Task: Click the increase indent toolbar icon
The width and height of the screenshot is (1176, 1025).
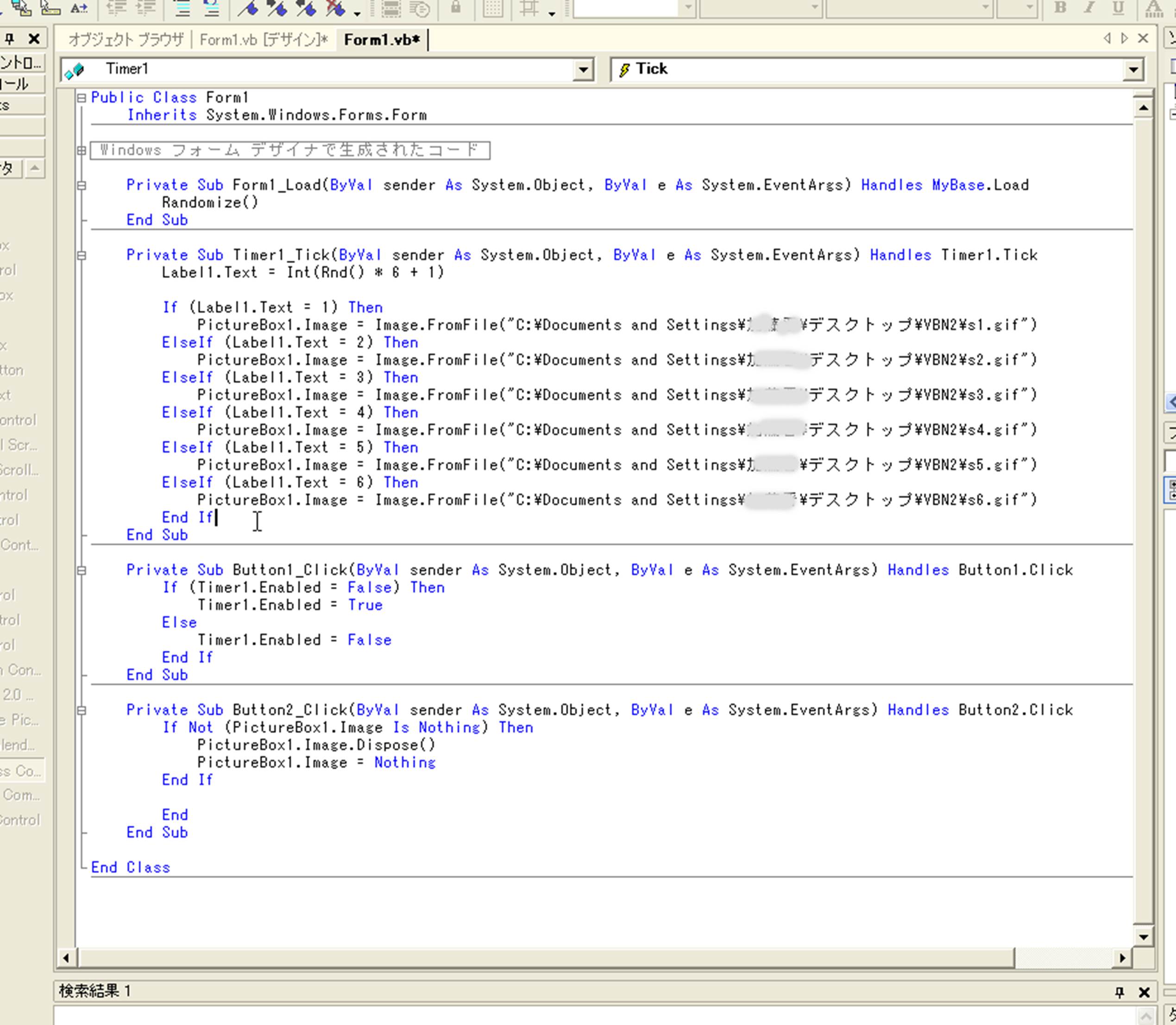Action: point(146,8)
